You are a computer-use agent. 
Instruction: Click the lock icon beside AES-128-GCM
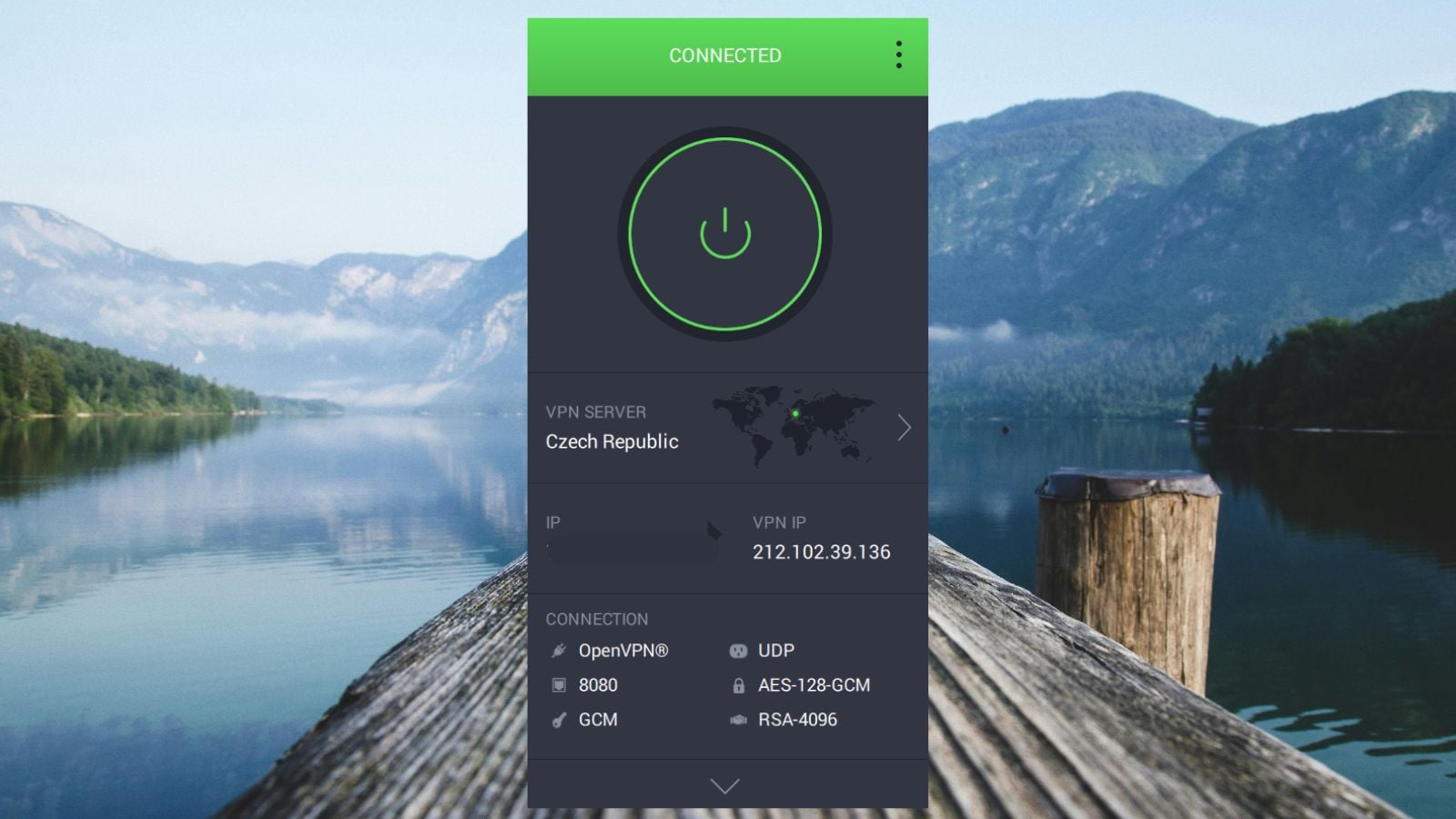coord(738,685)
